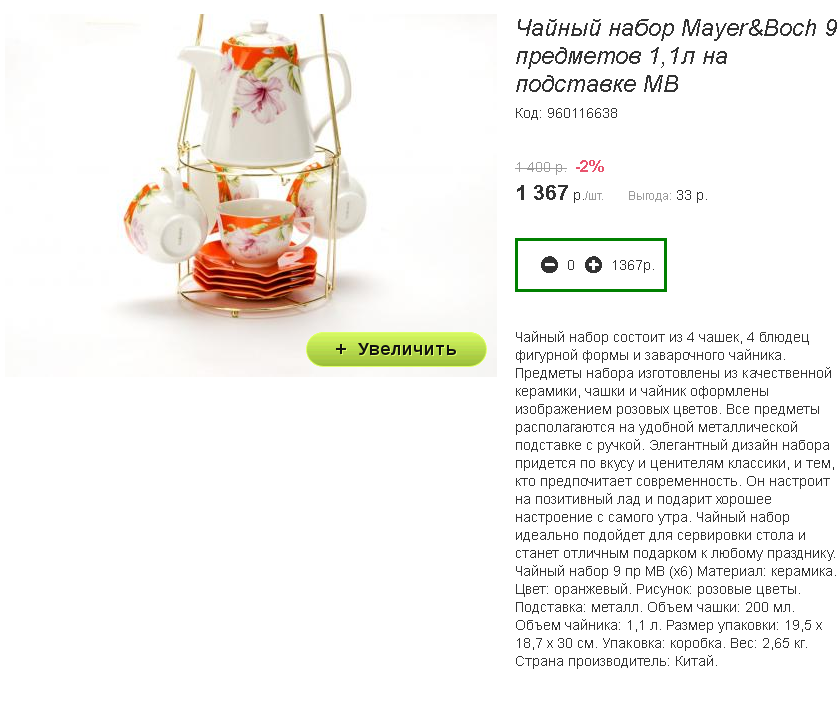Decrease quantity with the minus icon
The image size is (839, 703).
tap(549, 265)
